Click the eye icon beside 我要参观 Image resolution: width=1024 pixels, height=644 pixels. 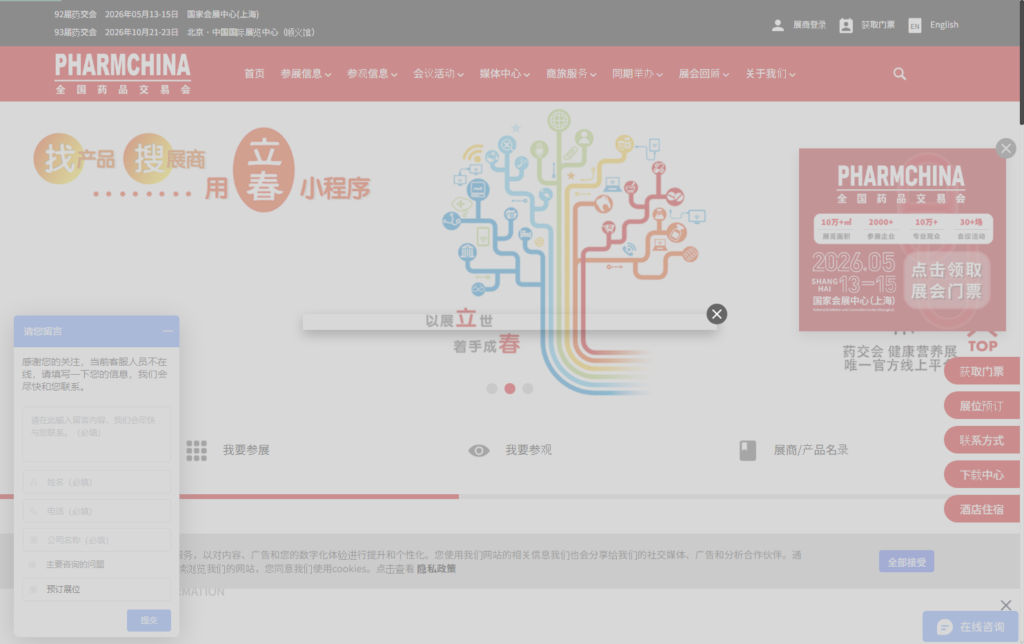[479, 451]
